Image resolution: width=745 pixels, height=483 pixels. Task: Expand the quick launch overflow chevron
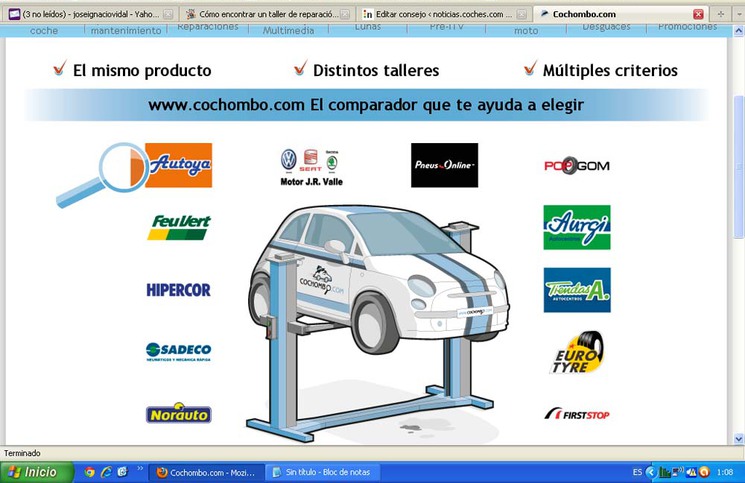140,469
